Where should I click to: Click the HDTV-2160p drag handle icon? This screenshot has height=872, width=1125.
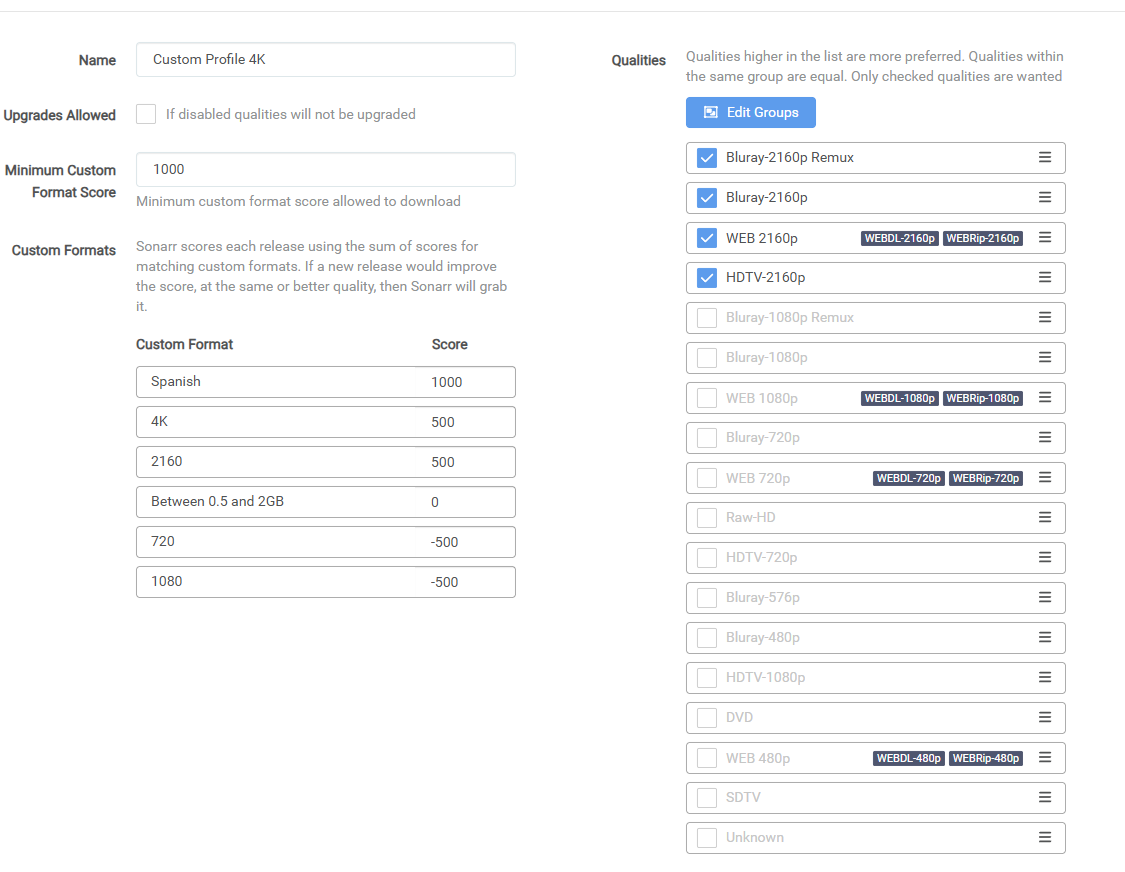tap(1044, 278)
